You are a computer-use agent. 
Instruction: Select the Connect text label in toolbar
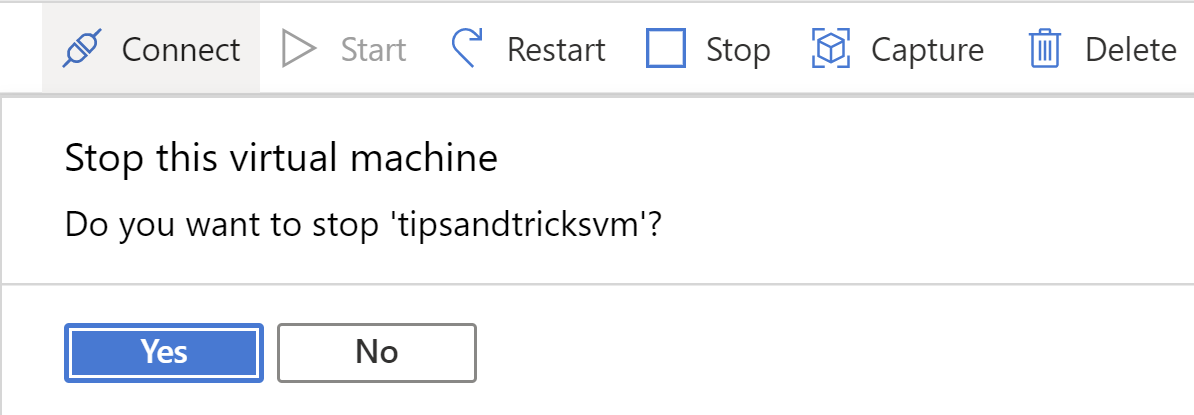click(181, 50)
